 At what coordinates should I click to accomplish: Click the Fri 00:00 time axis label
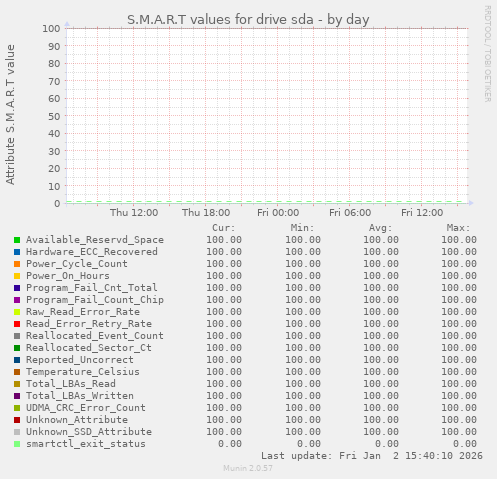[278, 213]
